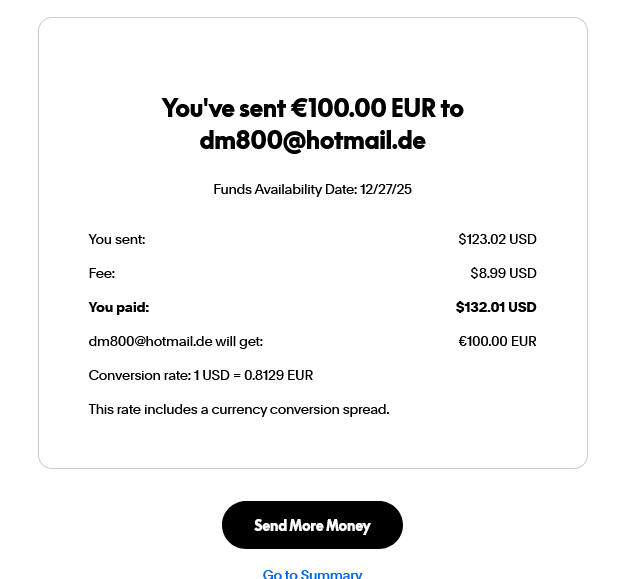
Task: Click the currency conversion spread notice
Action: (x=239, y=409)
